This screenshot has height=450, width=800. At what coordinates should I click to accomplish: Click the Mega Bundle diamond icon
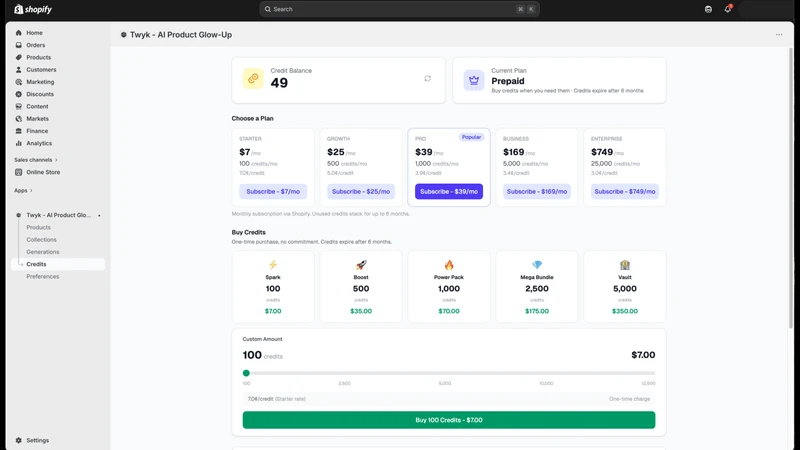pyautogui.click(x=537, y=265)
